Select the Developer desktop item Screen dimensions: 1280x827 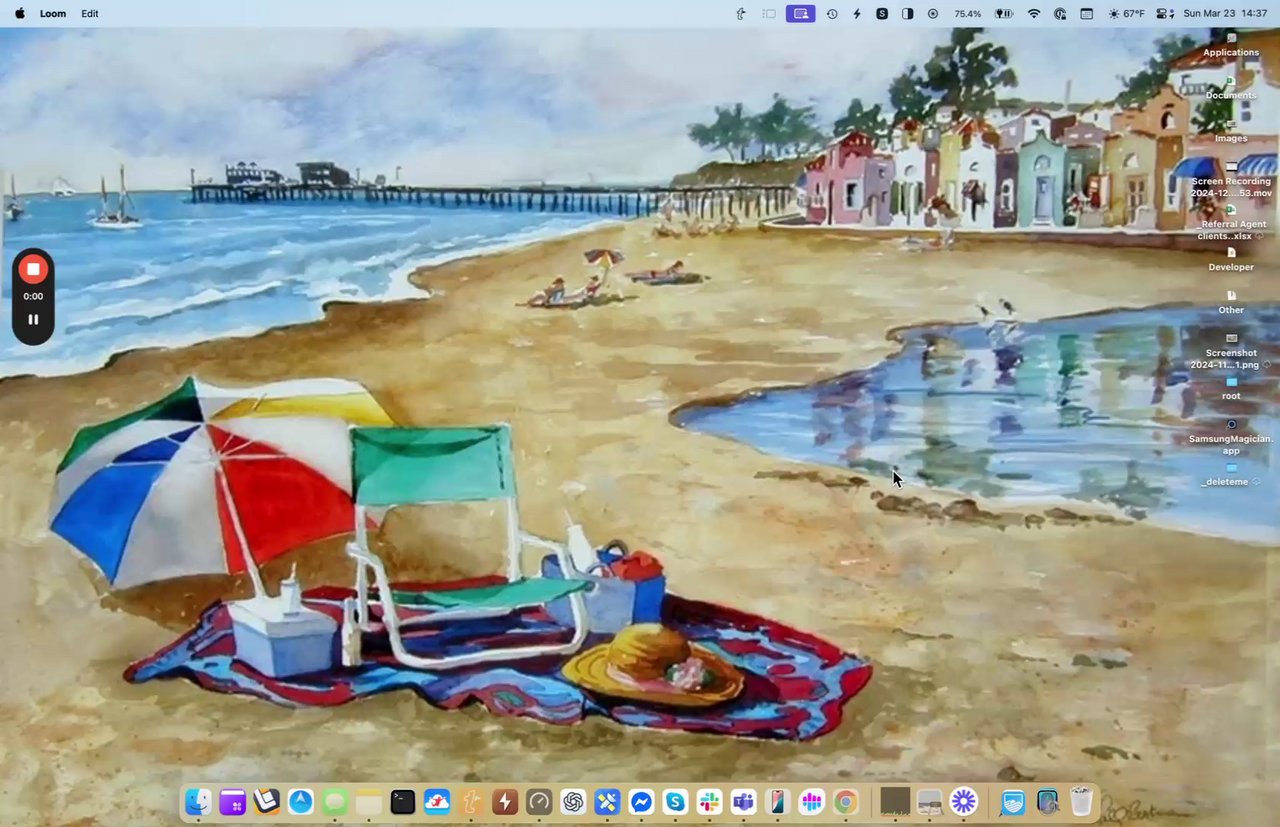(1231, 260)
